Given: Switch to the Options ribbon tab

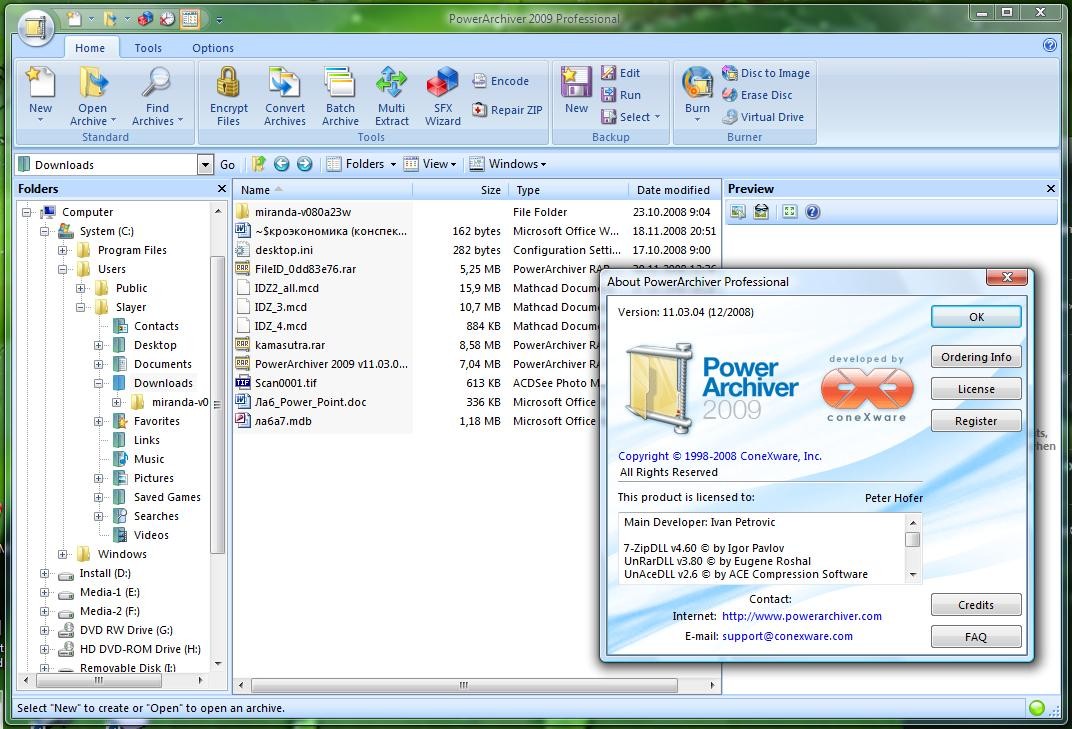Looking at the screenshot, I should (213, 48).
